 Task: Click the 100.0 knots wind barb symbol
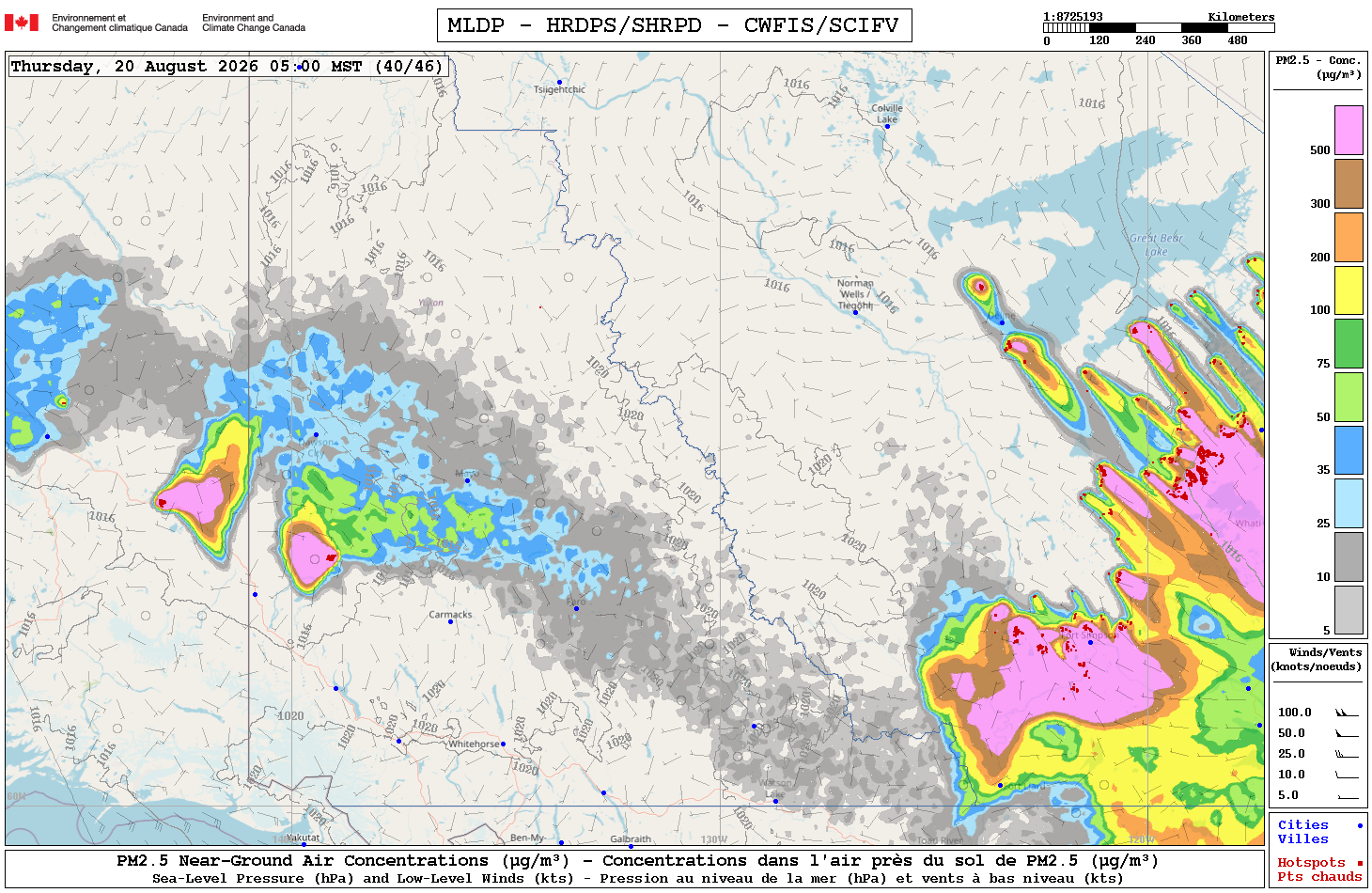point(1347,713)
